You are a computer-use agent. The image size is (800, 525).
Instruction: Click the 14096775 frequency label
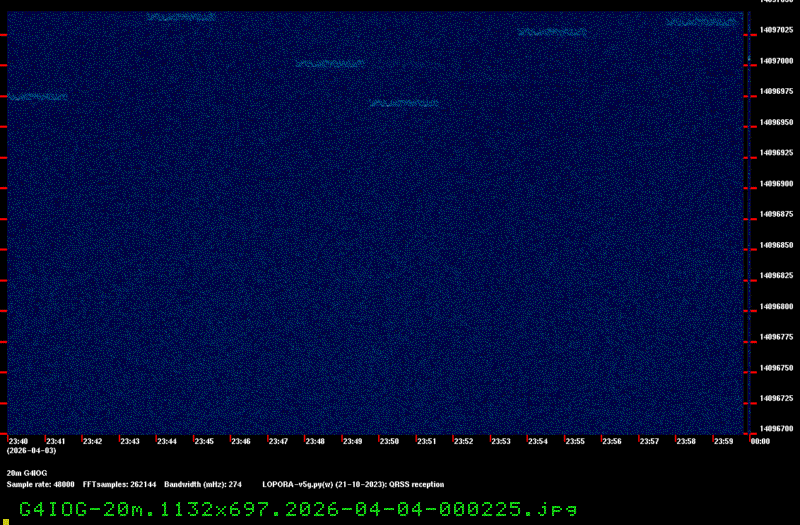coord(777,337)
